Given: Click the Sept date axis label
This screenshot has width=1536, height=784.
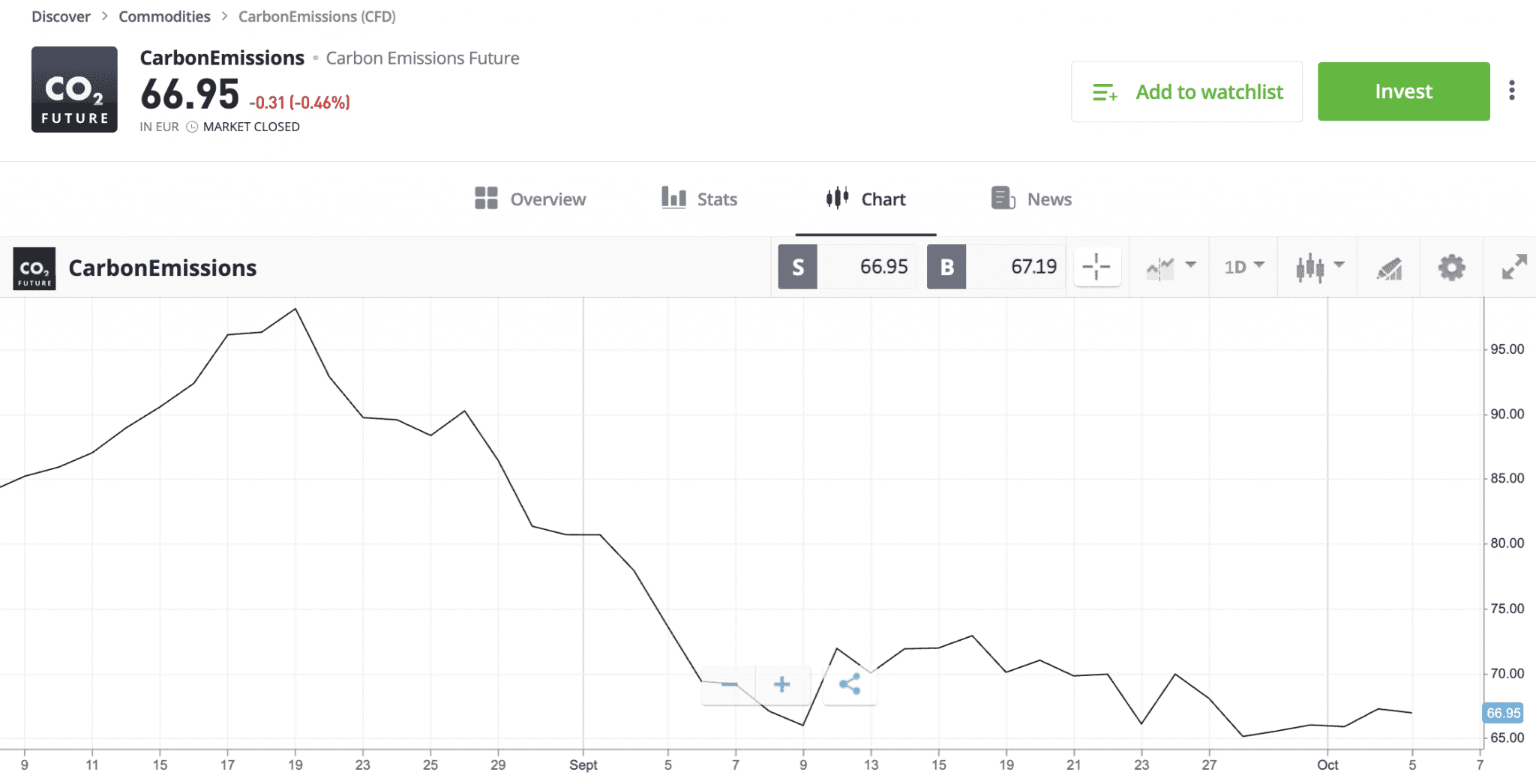Looking at the screenshot, I should [x=583, y=765].
